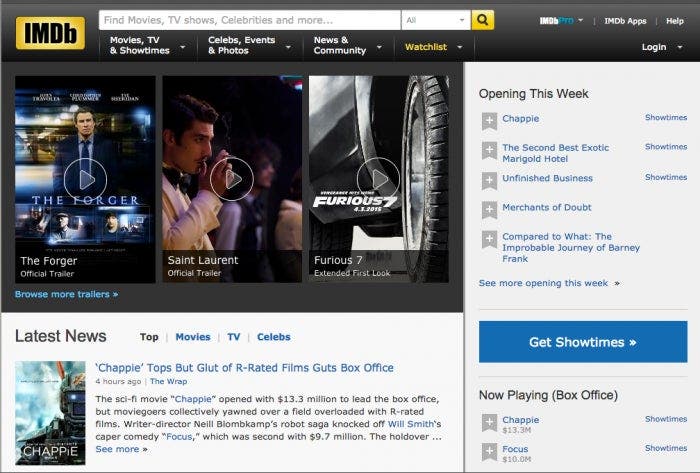This screenshot has height=473, width=700.
Task: Focus the Find Movies search field
Action: 250,20
